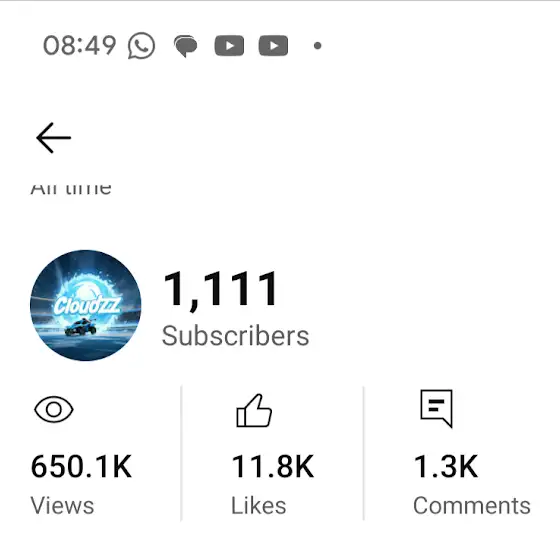Select the 1.3K comments figure
This screenshot has height=560, width=560.
tap(446, 466)
